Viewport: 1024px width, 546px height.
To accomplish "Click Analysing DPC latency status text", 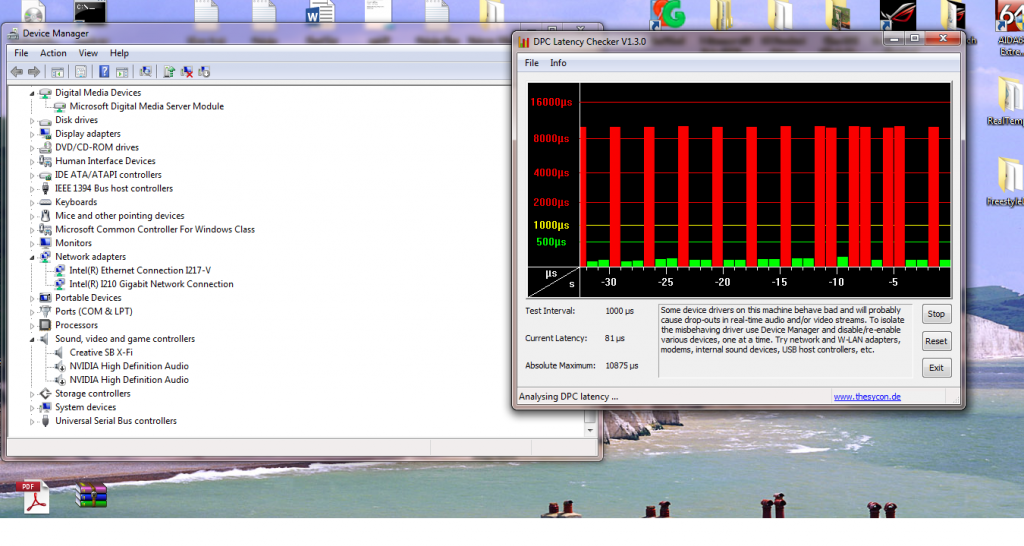I will [x=568, y=396].
